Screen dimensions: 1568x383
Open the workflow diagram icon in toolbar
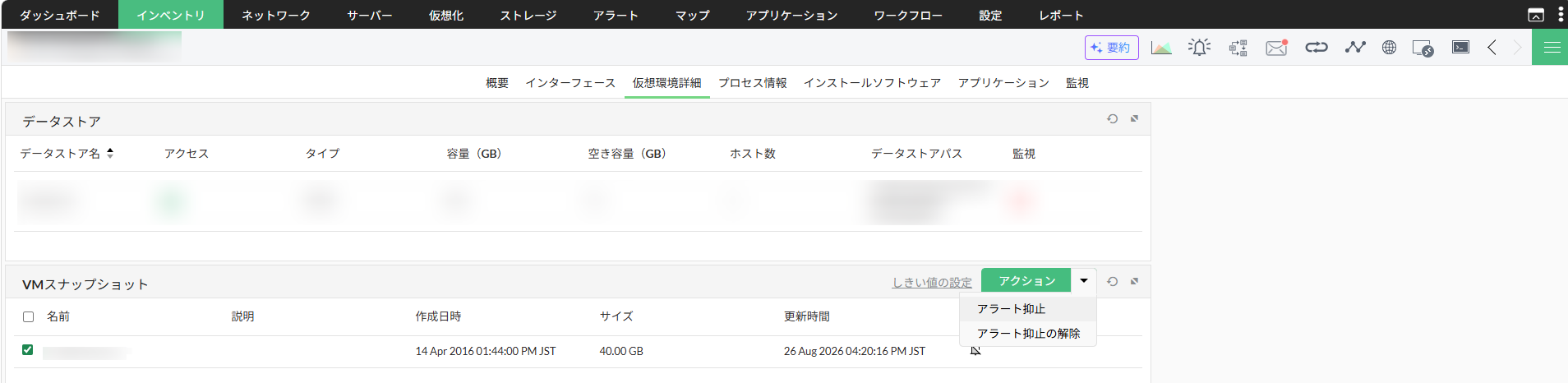click(1238, 48)
